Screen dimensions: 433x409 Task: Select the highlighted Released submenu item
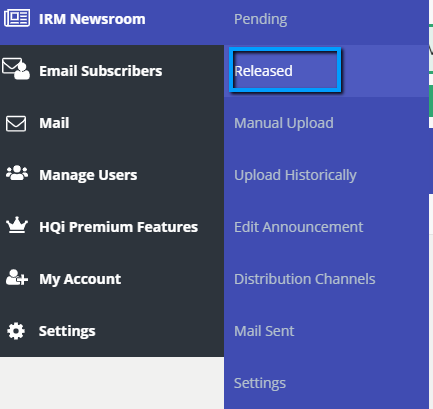[263, 71]
